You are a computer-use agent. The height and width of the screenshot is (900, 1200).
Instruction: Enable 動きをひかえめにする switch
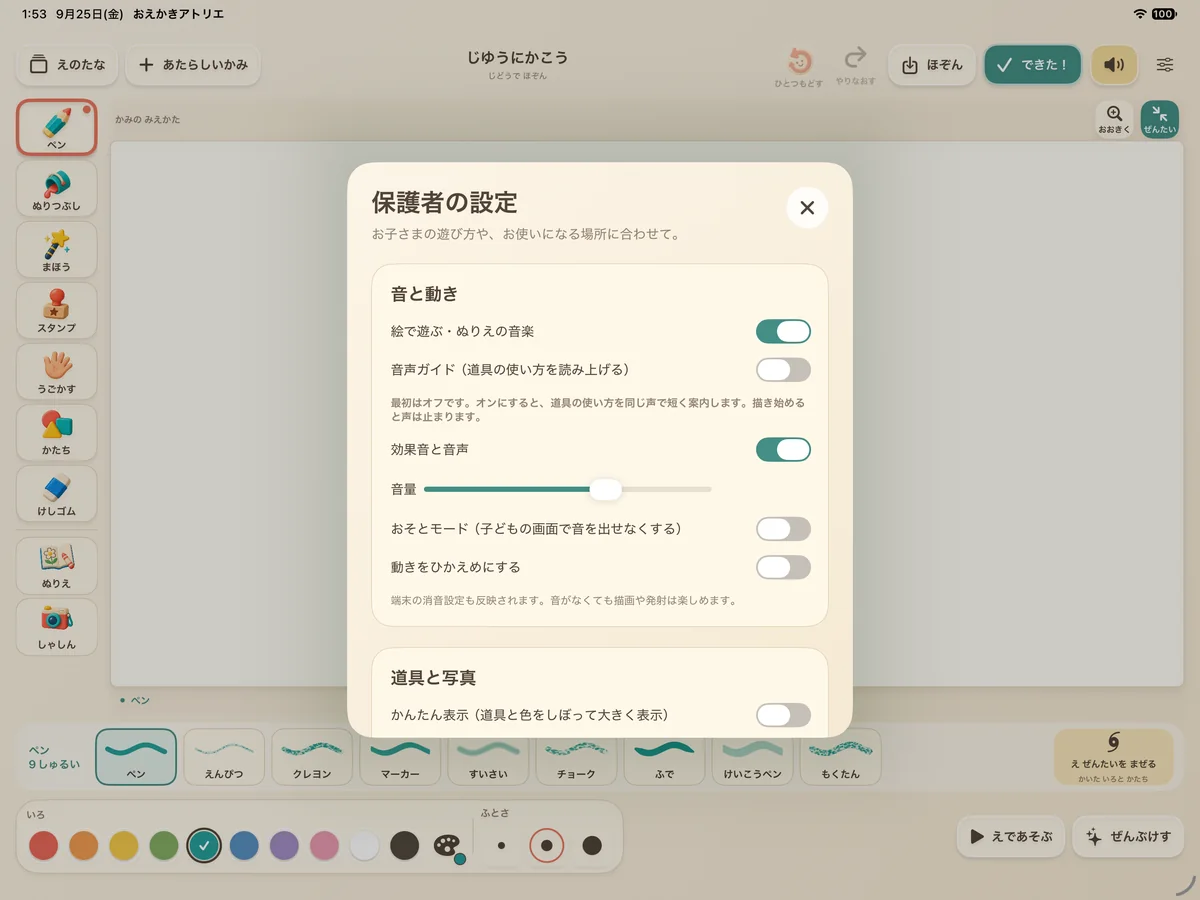point(783,568)
